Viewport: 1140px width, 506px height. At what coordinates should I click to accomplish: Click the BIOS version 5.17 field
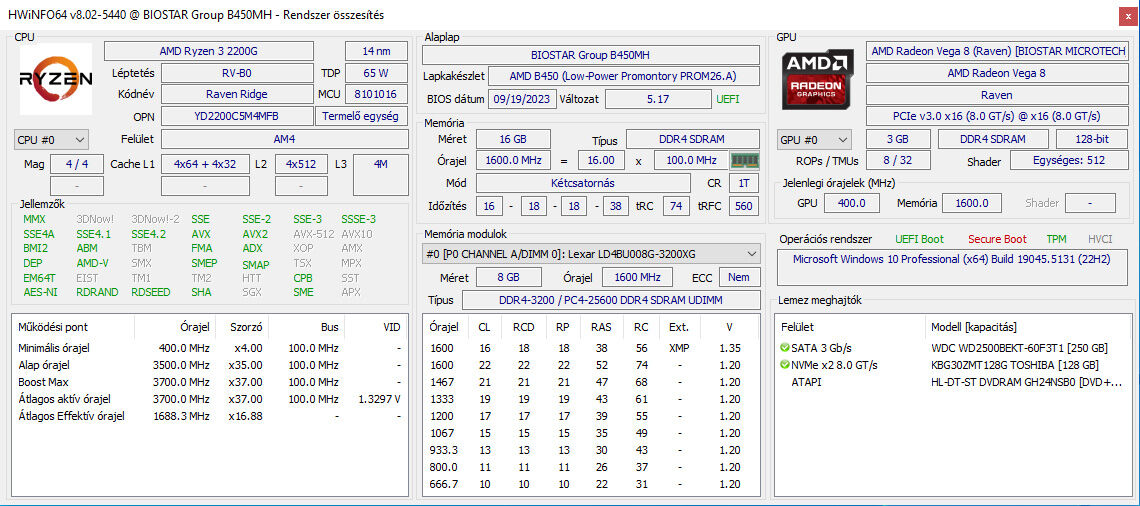[658, 99]
